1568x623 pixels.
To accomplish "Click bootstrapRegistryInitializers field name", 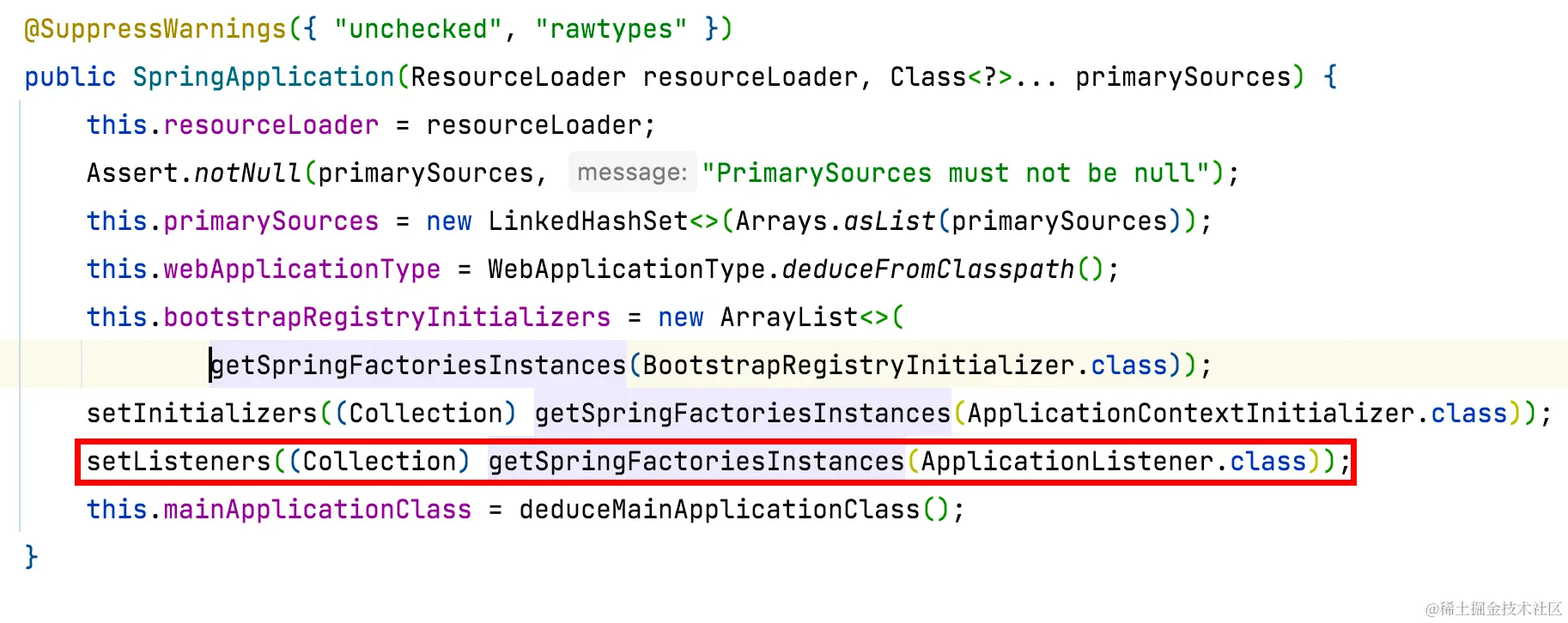I will [x=387, y=318].
